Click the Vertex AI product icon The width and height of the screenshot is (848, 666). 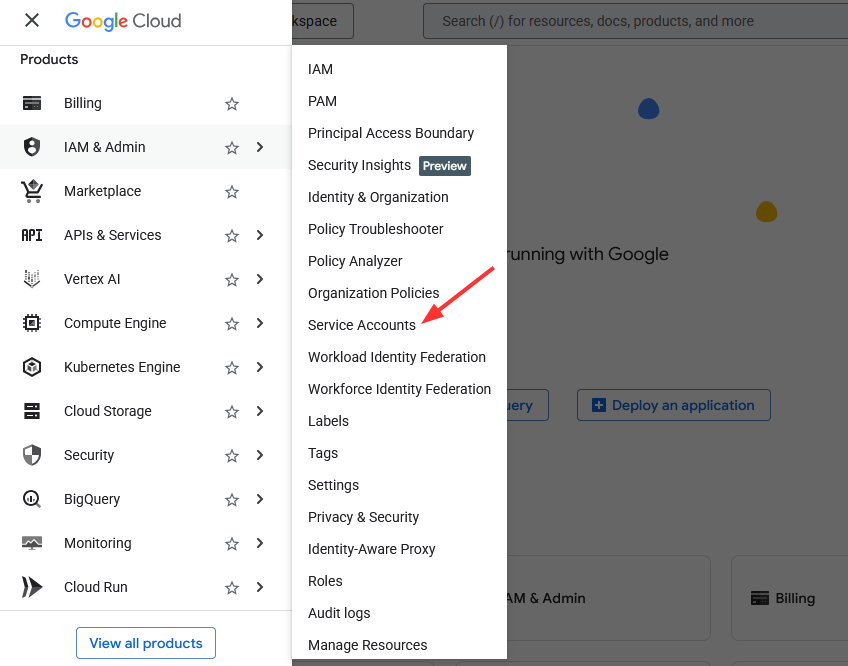click(32, 279)
